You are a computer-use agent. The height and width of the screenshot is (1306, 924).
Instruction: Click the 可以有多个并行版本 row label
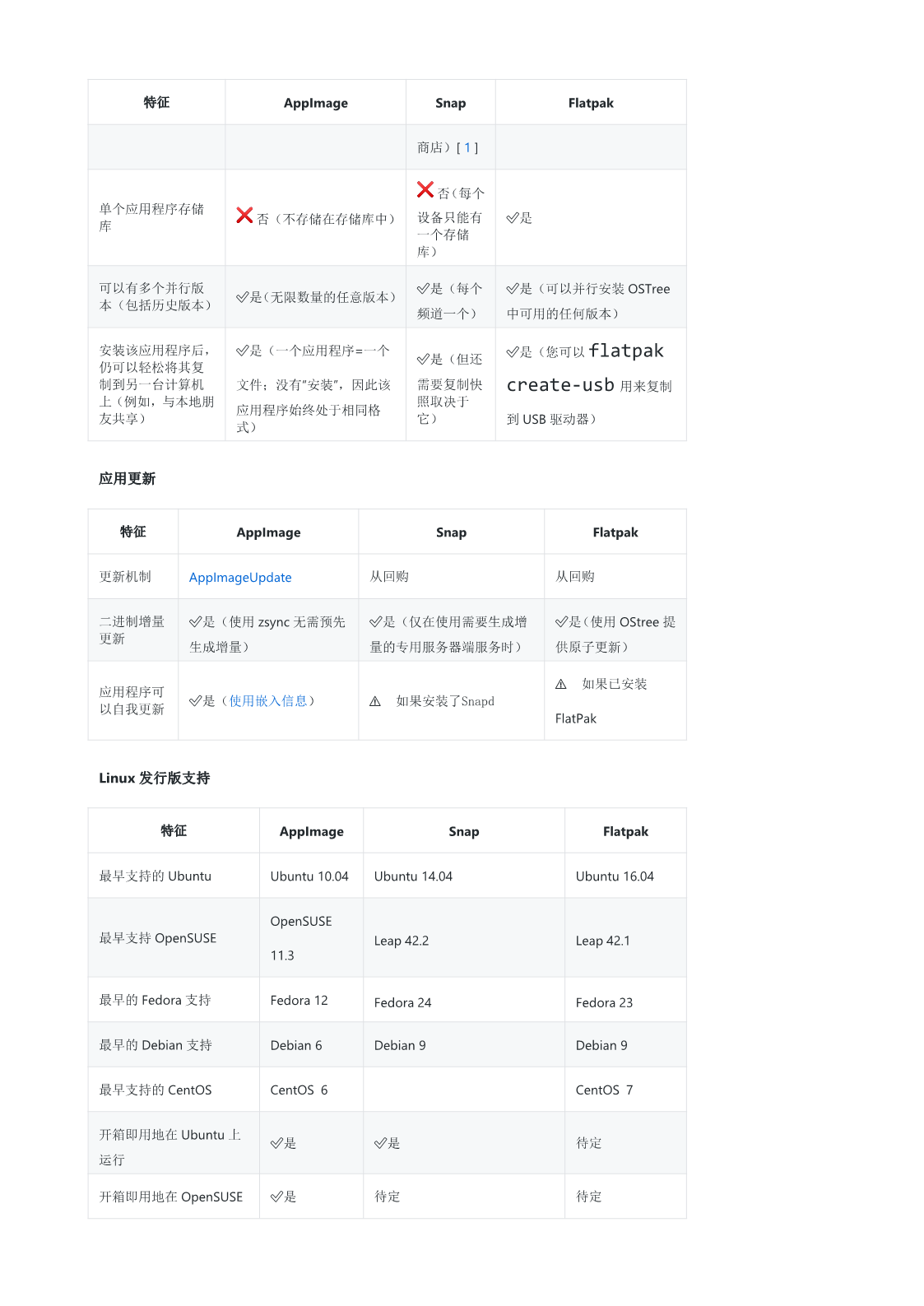(155, 297)
